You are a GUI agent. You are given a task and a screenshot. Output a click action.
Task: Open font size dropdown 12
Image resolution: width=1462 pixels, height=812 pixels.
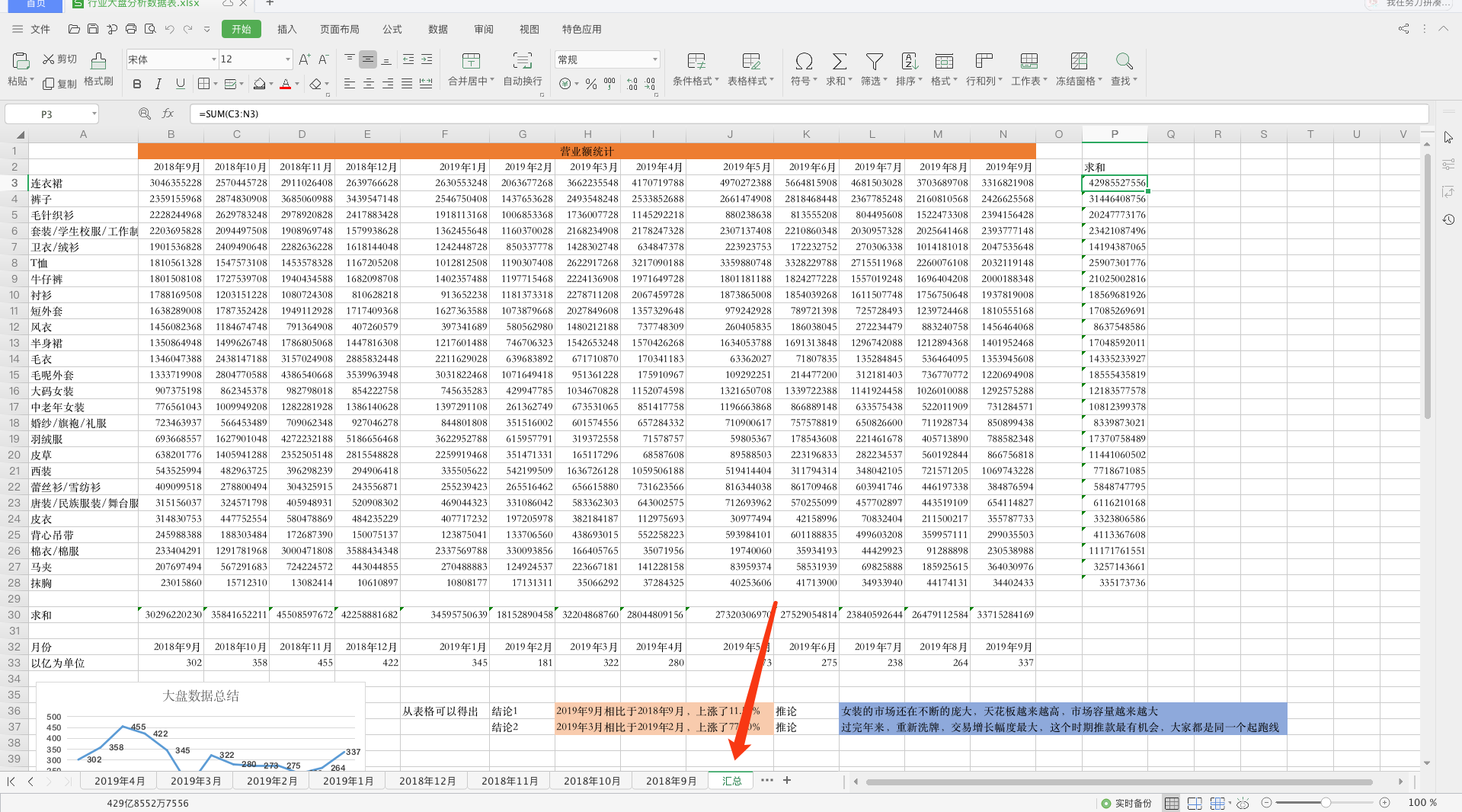coord(287,59)
